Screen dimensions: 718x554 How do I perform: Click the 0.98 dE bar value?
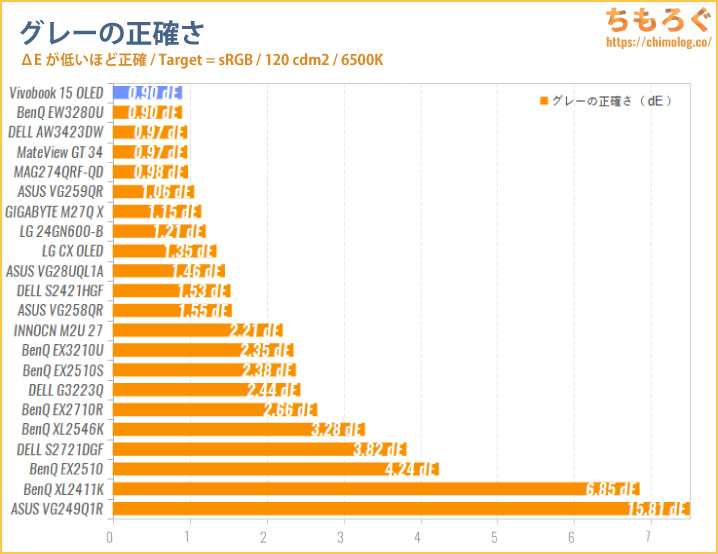[161, 172]
